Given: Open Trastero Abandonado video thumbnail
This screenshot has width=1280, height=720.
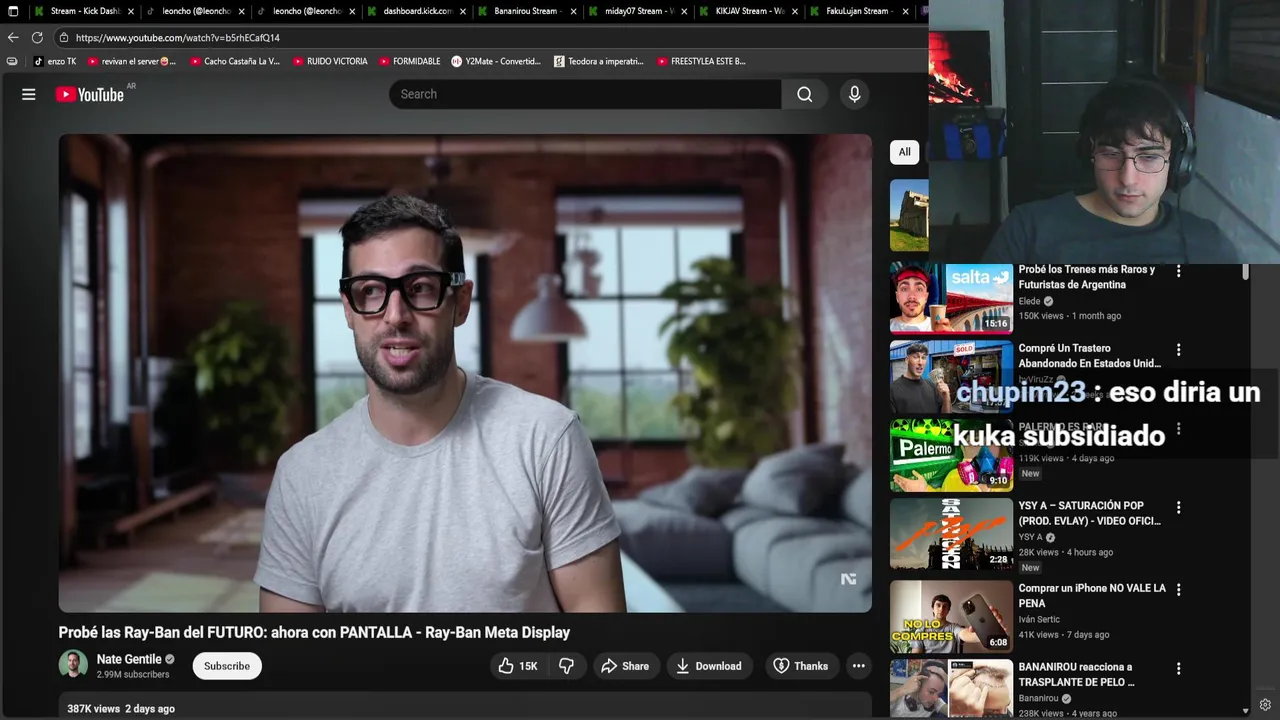Looking at the screenshot, I should [x=951, y=376].
